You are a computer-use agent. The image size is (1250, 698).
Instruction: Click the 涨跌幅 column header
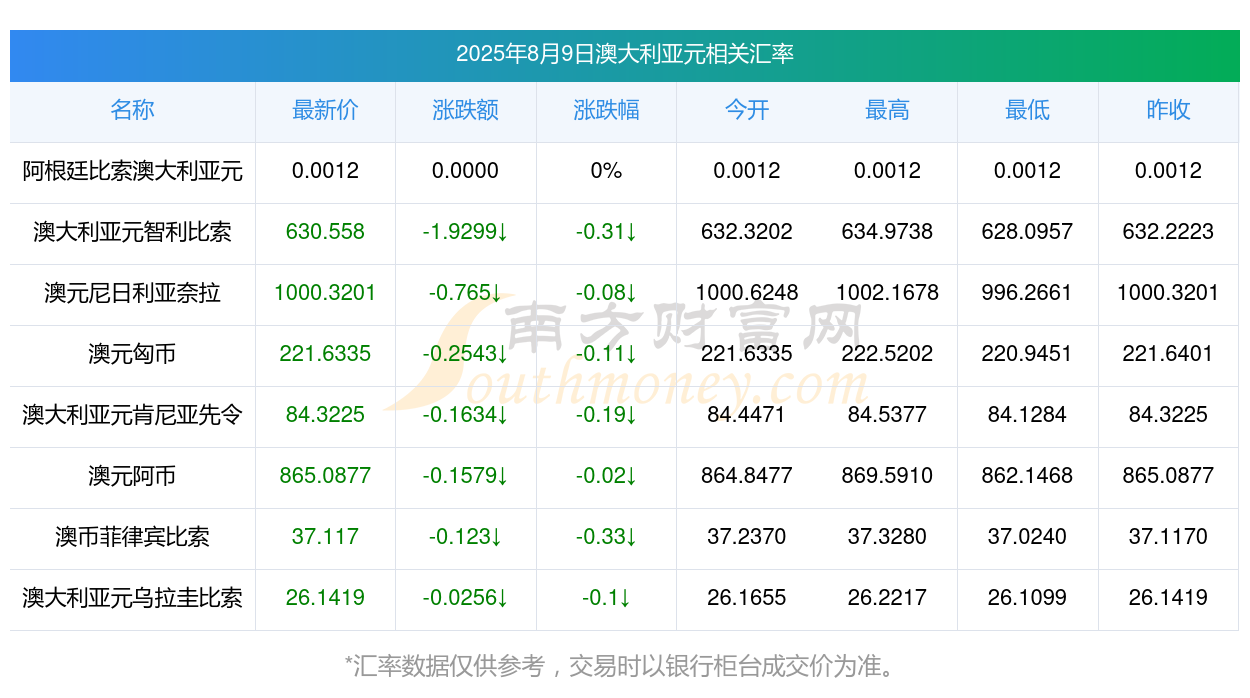606,110
